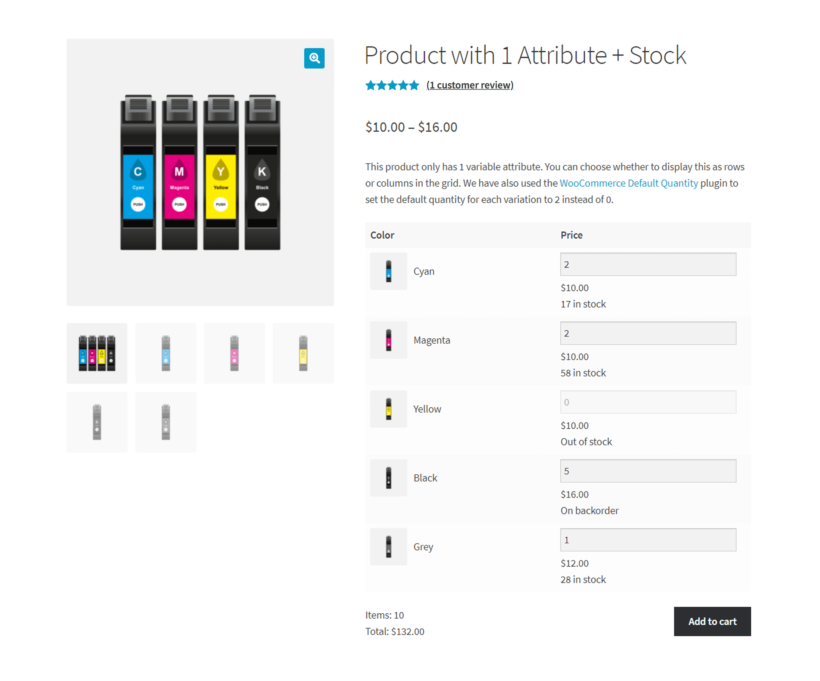Click the Magenta quantity input field

[647, 332]
